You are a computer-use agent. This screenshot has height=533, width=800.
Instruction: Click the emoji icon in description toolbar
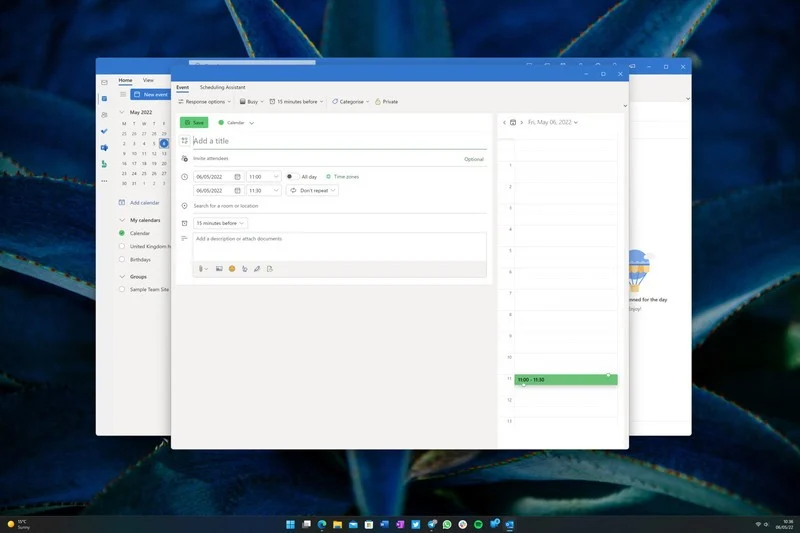(x=232, y=268)
